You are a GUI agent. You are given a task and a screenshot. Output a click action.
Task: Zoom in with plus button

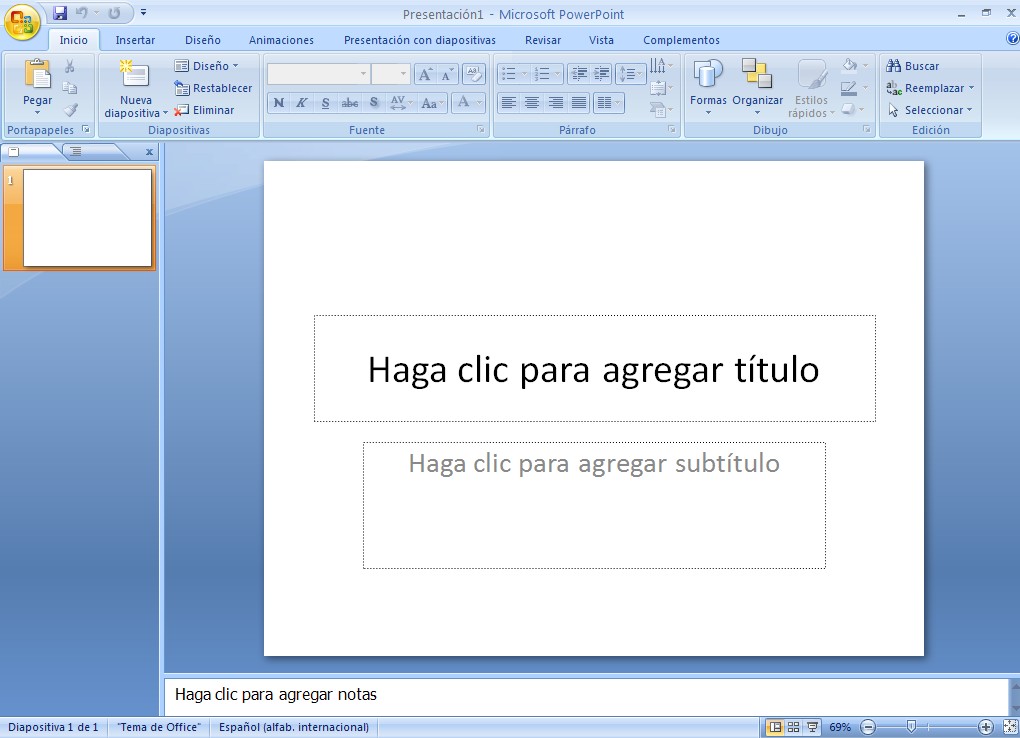point(986,727)
